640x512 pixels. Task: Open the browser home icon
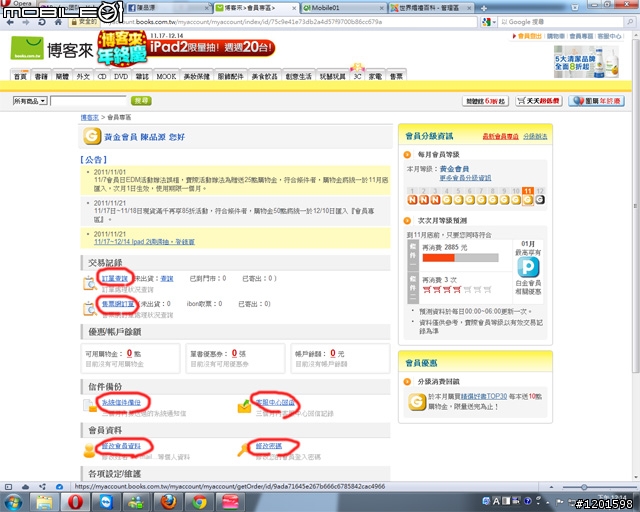[58, 22]
